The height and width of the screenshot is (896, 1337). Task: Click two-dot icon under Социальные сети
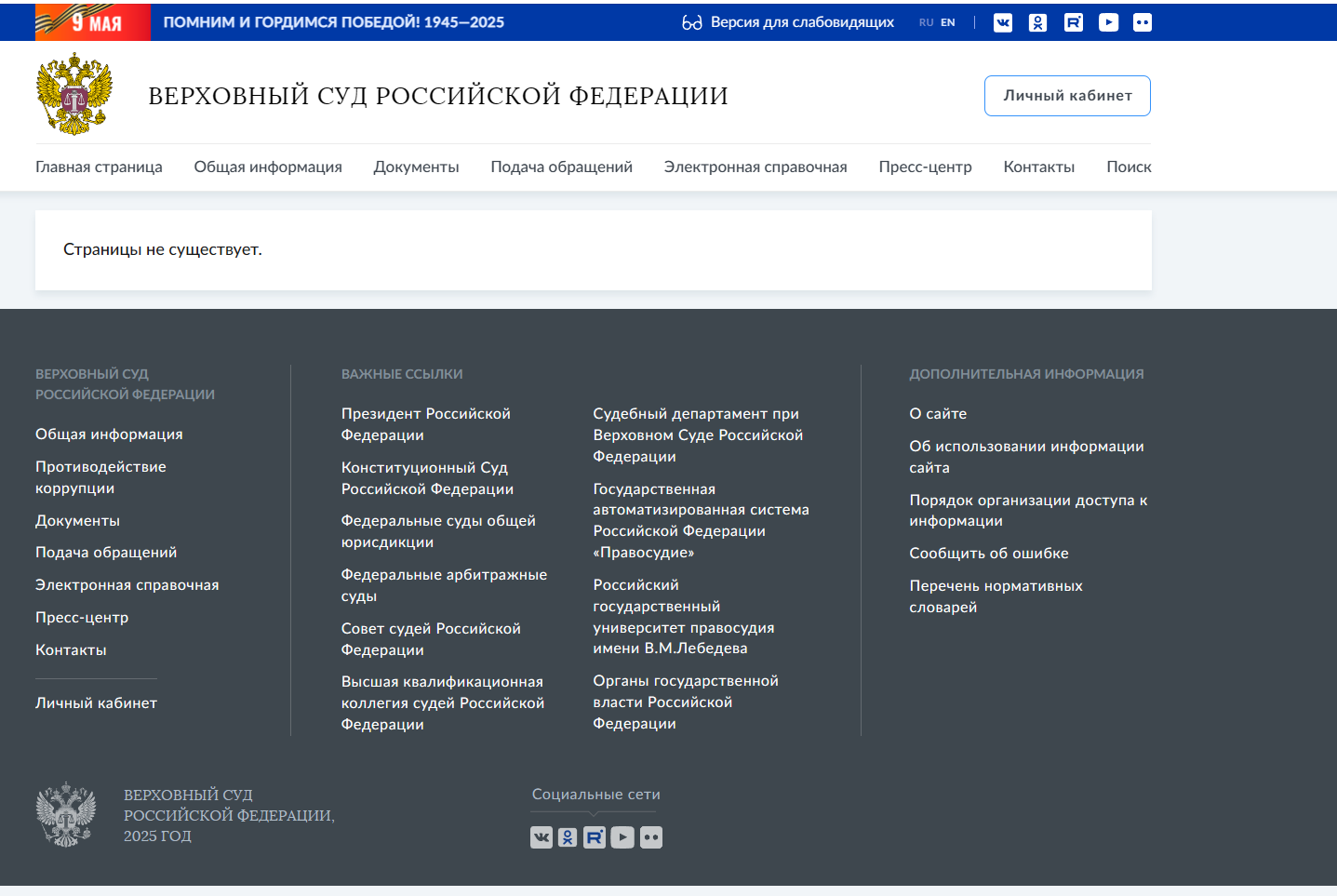[651, 837]
